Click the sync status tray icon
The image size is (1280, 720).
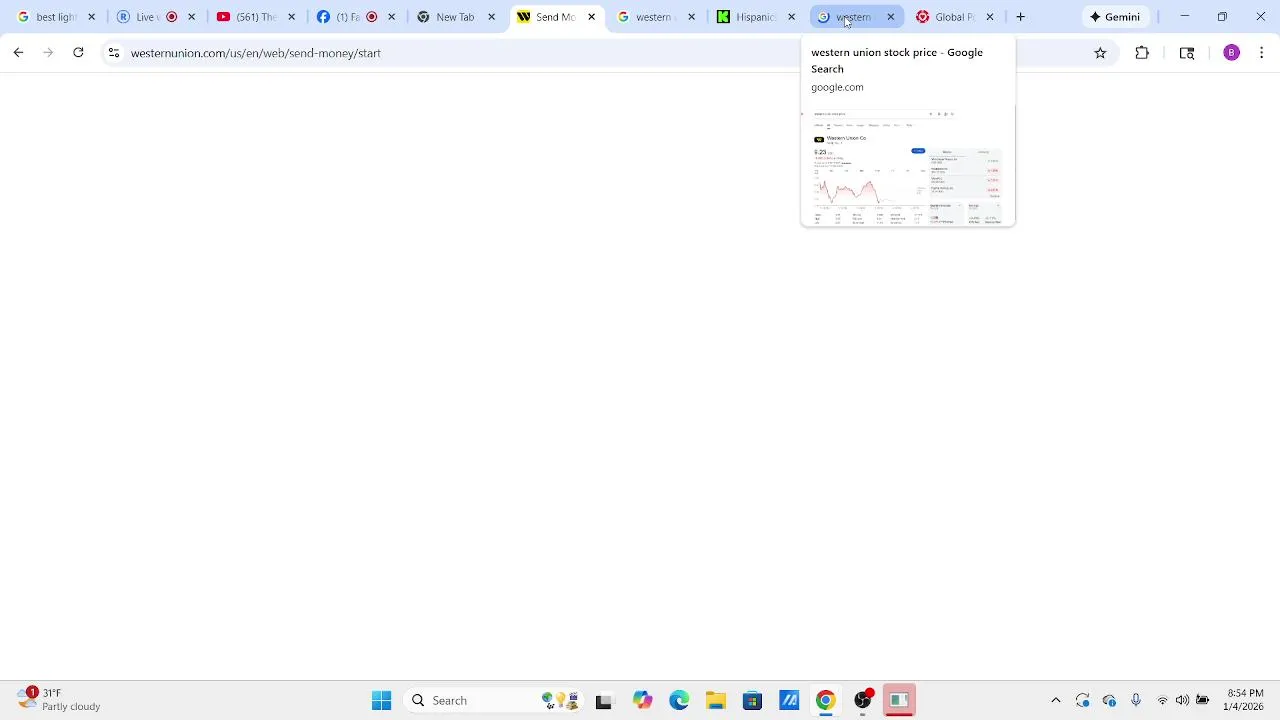(1082, 701)
